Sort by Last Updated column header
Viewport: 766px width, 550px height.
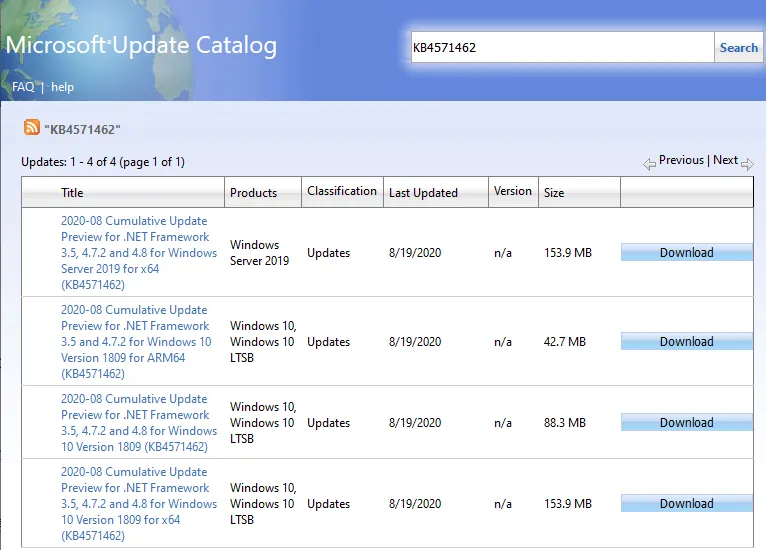(x=423, y=192)
